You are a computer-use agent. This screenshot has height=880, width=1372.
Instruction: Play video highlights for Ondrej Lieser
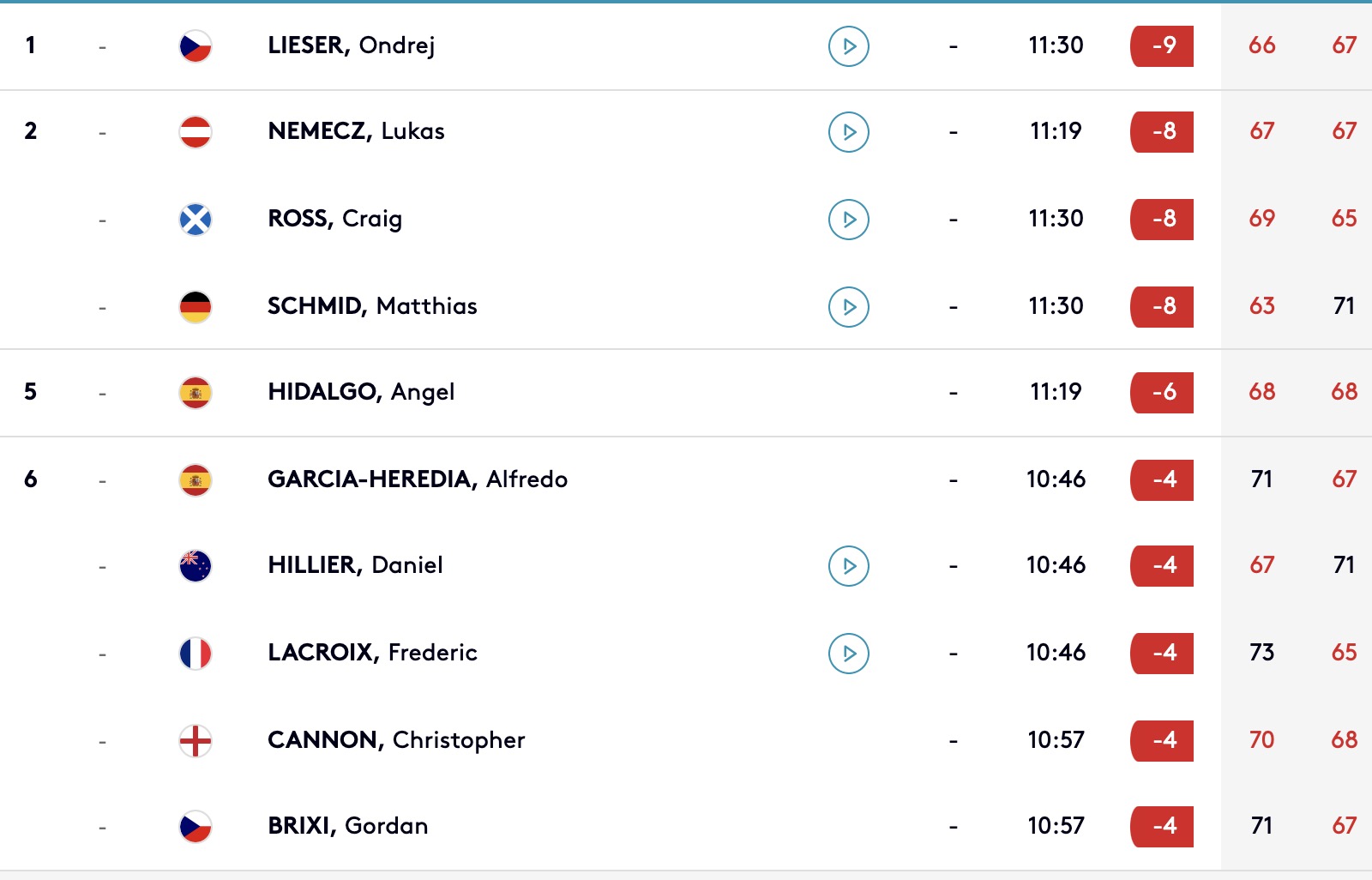pyautogui.click(x=849, y=46)
